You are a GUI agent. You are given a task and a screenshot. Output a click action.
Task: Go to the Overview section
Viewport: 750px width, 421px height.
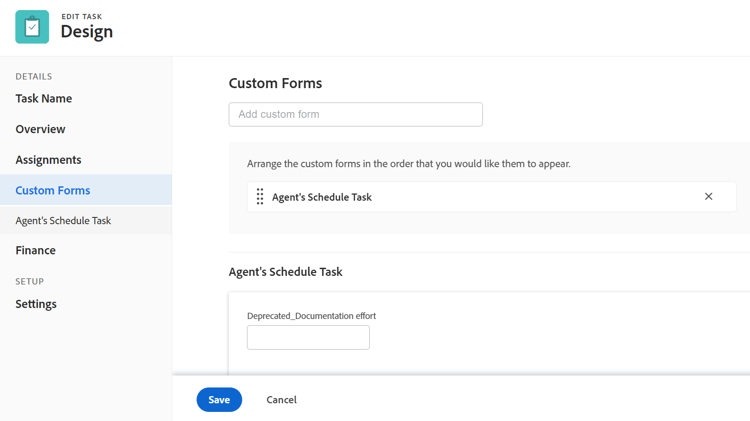pos(40,129)
